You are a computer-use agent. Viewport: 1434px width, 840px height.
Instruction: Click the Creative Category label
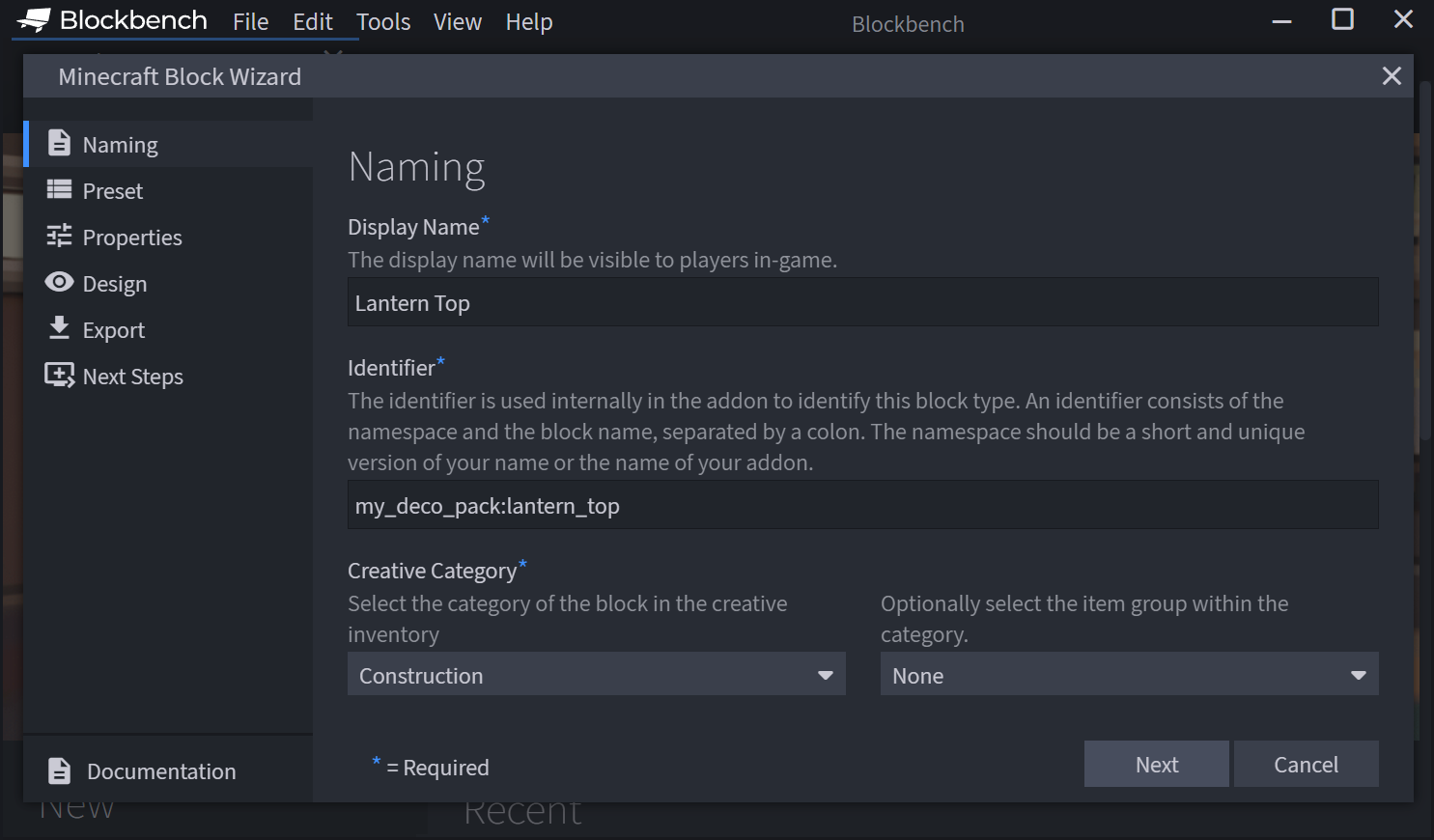pos(433,571)
